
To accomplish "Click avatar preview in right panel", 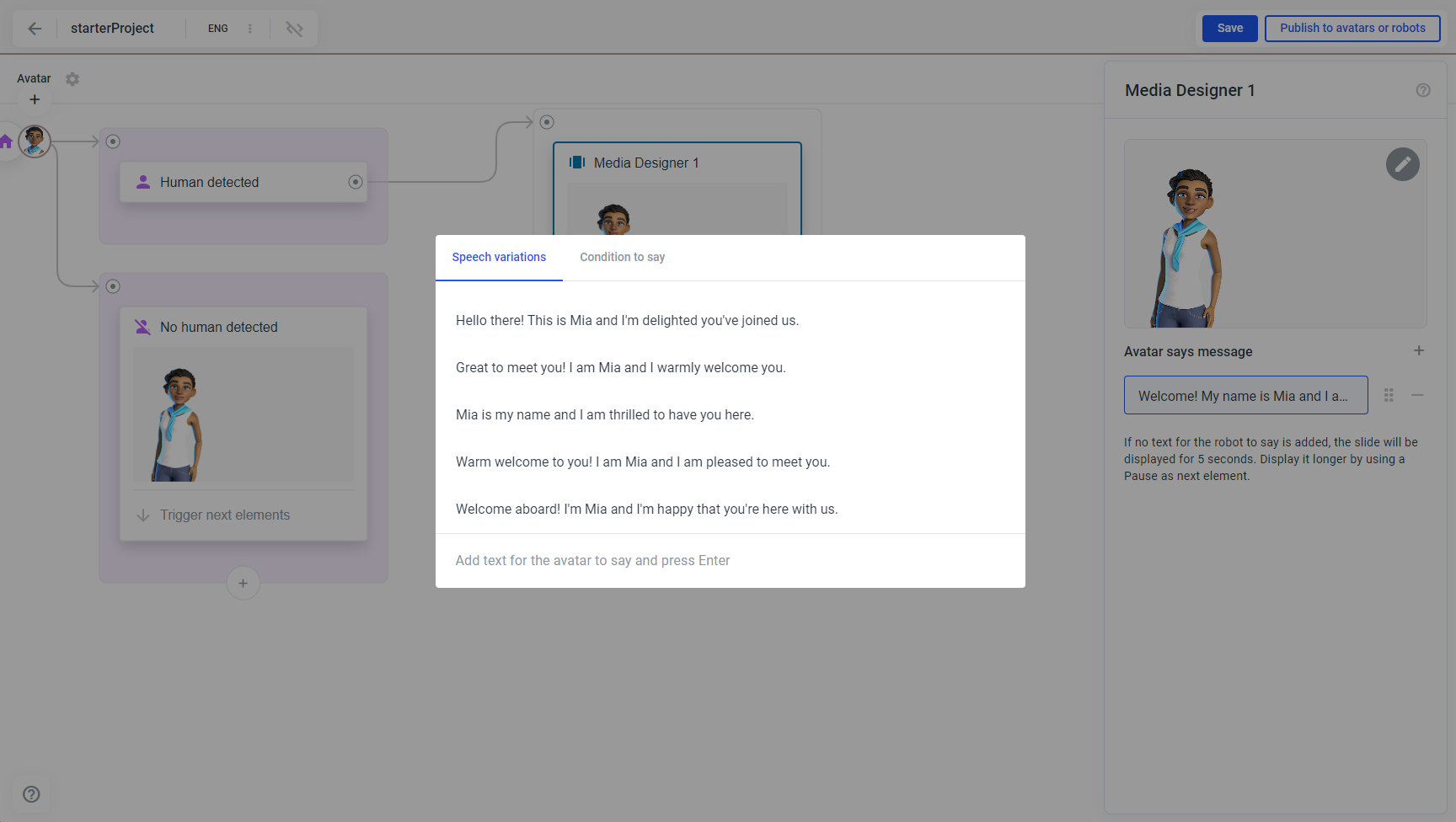I will pyautogui.click(x=1275, y=234).
